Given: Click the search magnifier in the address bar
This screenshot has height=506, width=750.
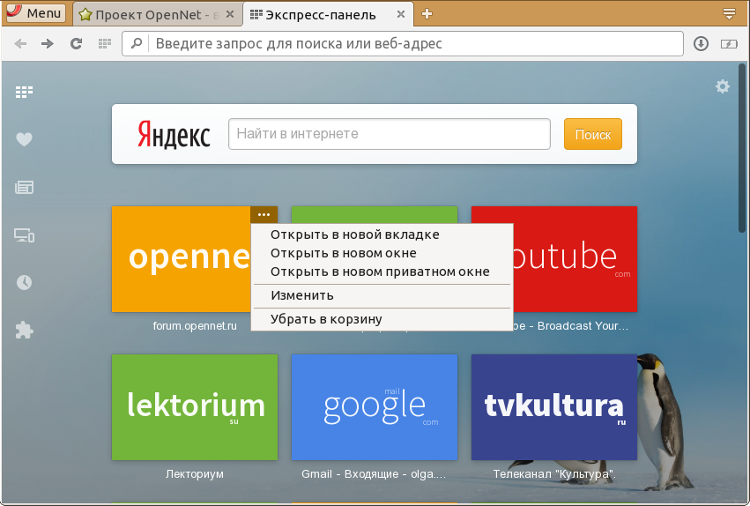Looking at the screenshot, I should click(x=136, y=44).
